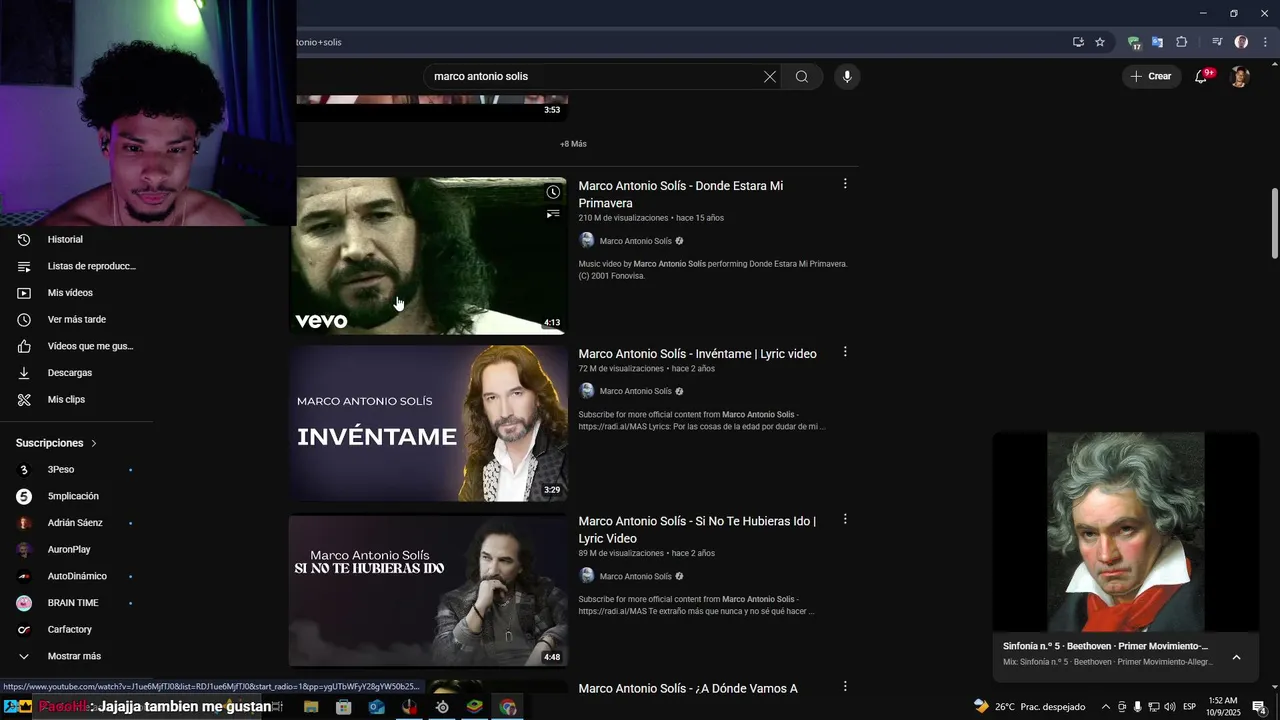Click the Crear button
The width and height of the screenshot is (1280, 720).
pyautogui.click(x=1151, y=76)
